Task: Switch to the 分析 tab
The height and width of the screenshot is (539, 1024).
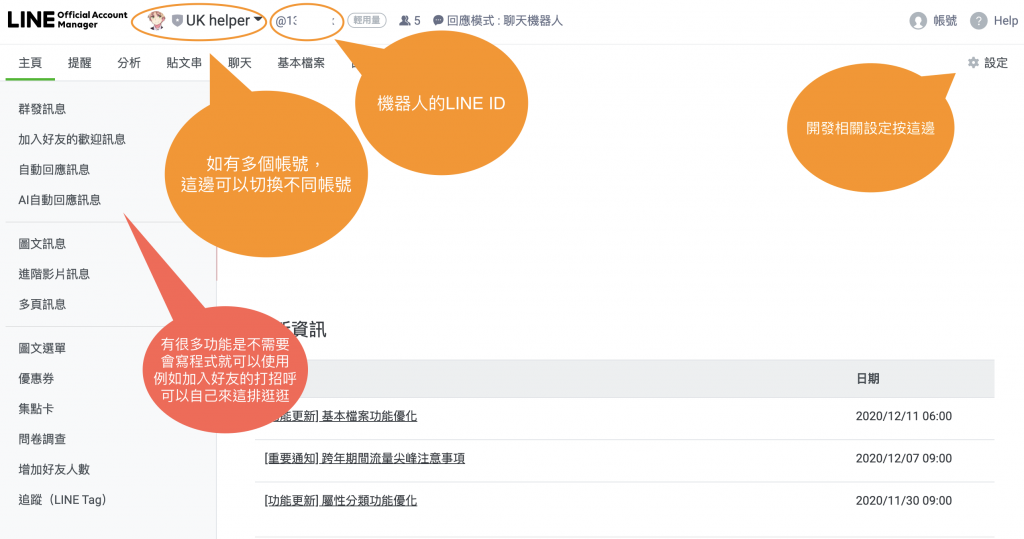Action: (129, 63)
